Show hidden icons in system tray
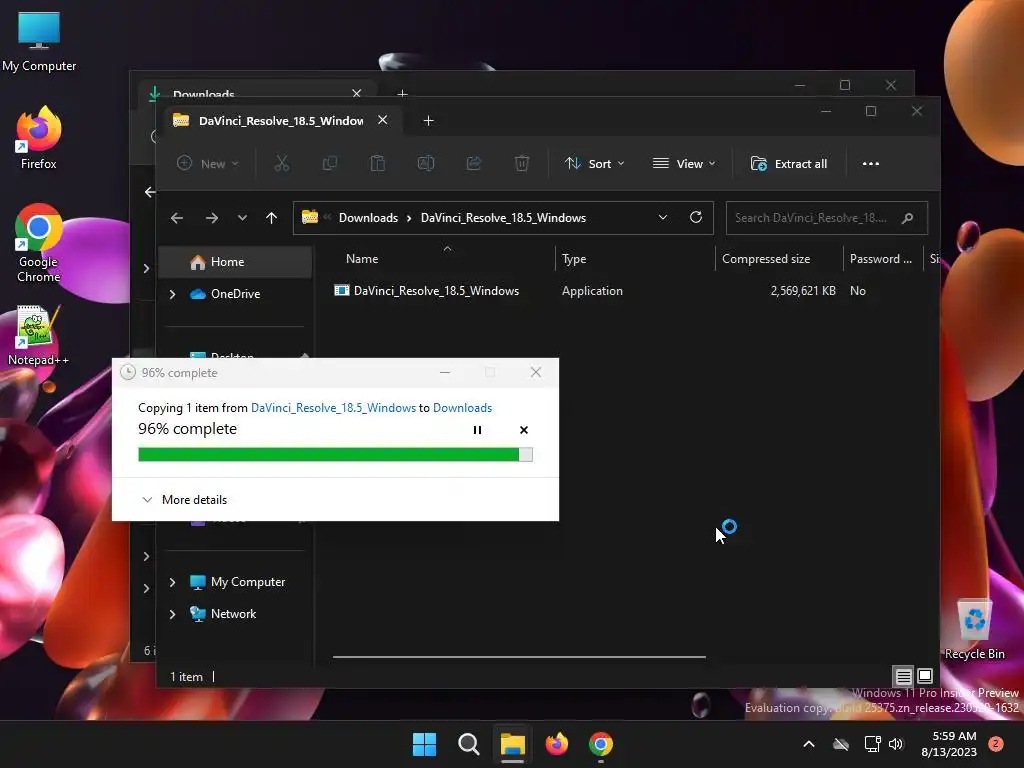The width and height of the screenshot is (1024, 768). tap(808, 744)
